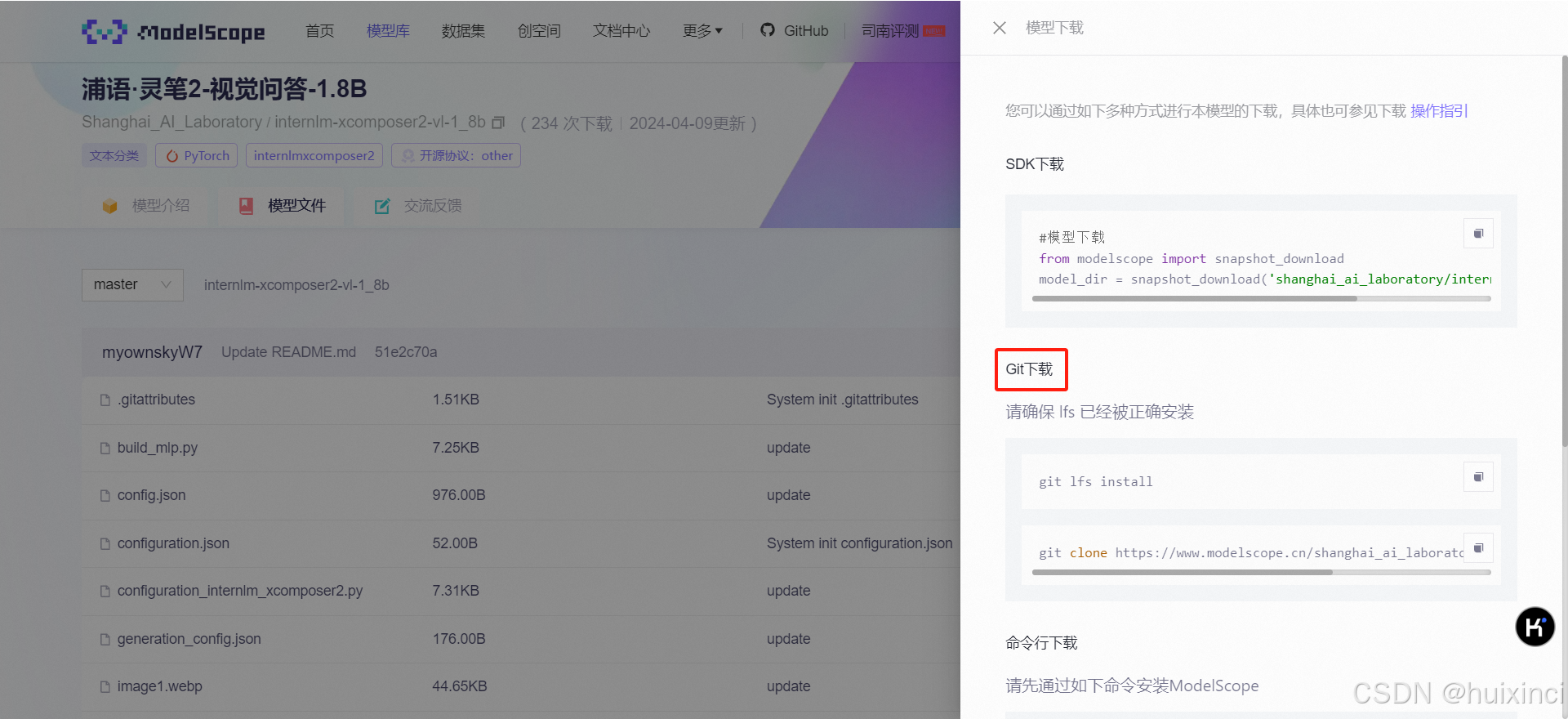Image resolution: width=1568 pixels, height=719 pixels.
Task: Click the file icon beside .gitattributes
Action: pyautogui.click(x=105, y=400)
